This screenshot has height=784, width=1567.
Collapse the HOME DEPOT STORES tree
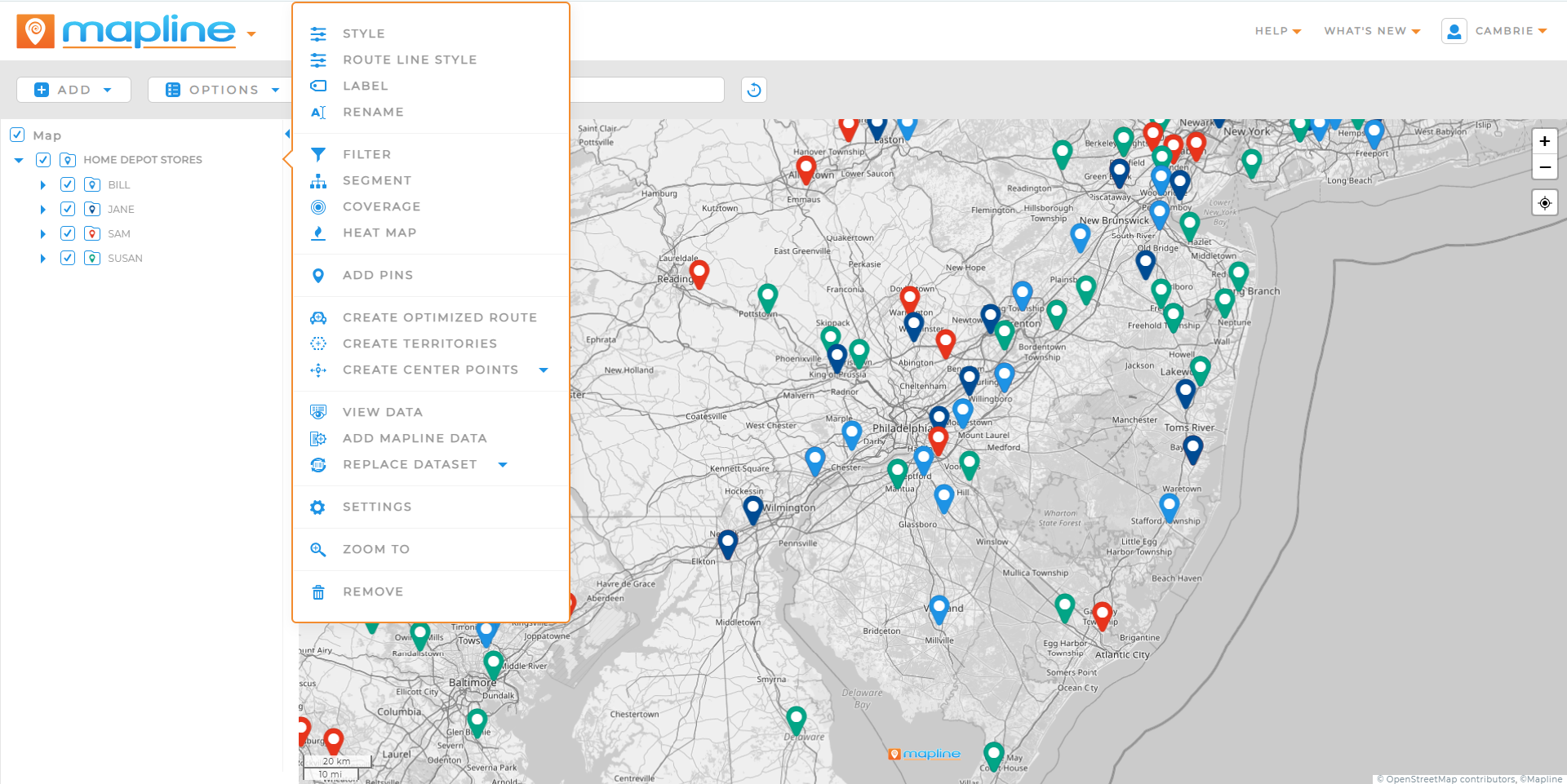coord(19,161)
